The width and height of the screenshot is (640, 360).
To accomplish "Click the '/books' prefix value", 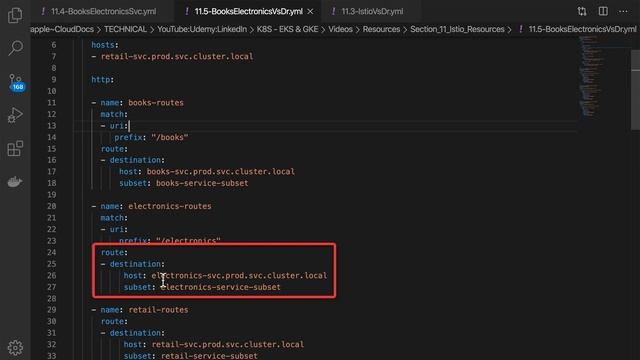I will point(170,138).
